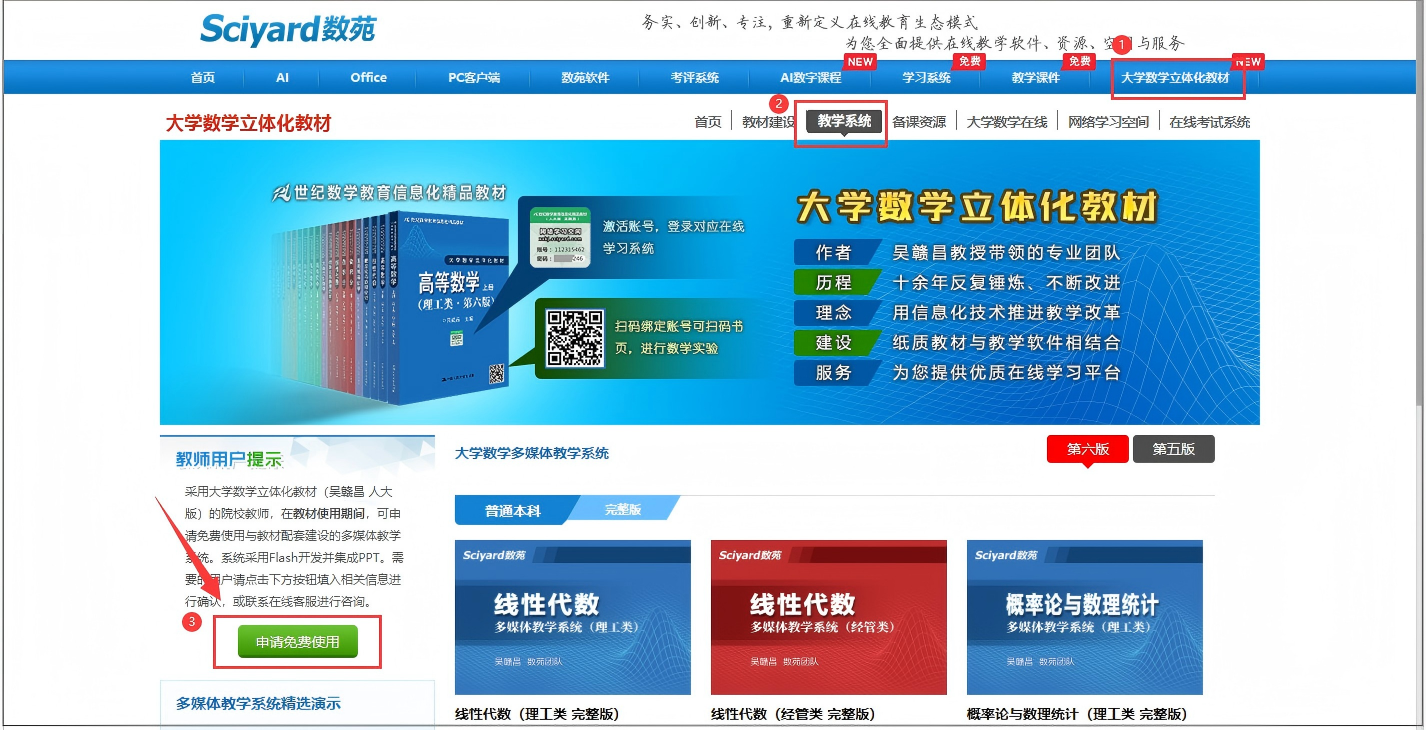Click the yellow 大学数学立体化教材 banner title
1426x730 pixels.
pyautogui.click(x=977, y=208)
